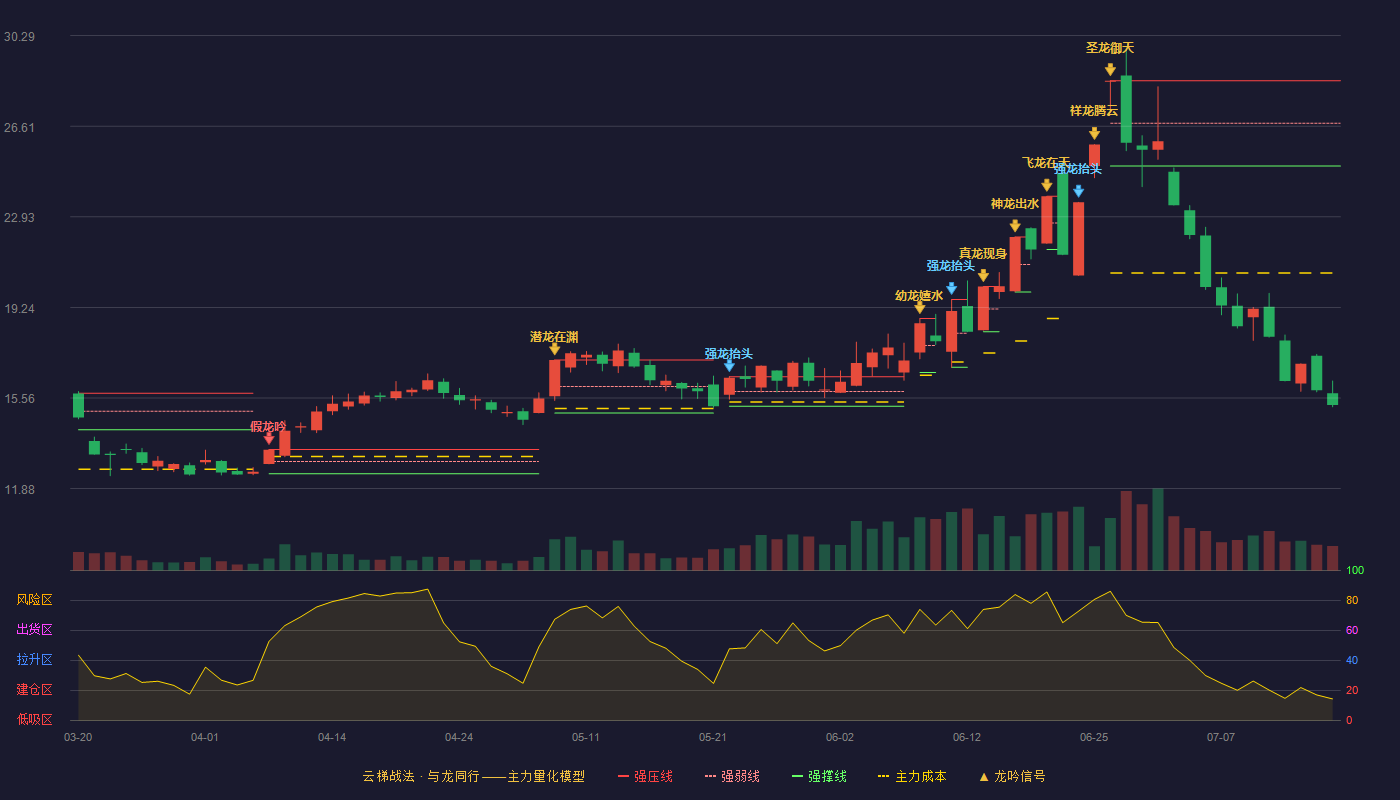1400x800 pixels.
Task: Toggle the 强压线 legend entry
Action: click(x=645, y=776)
